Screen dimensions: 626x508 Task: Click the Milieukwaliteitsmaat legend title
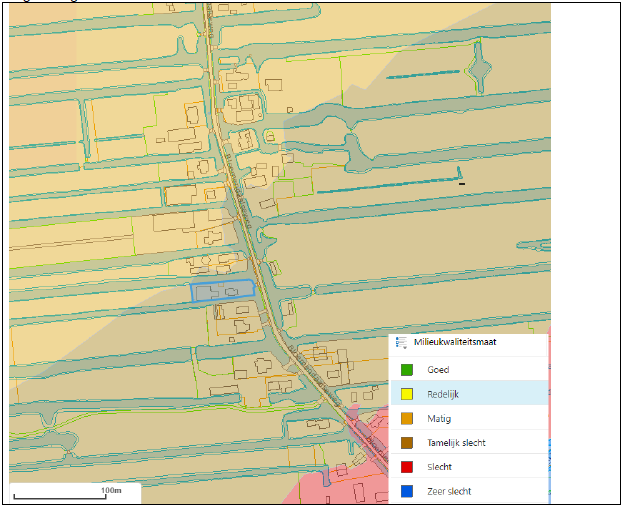tap(455, 342)
